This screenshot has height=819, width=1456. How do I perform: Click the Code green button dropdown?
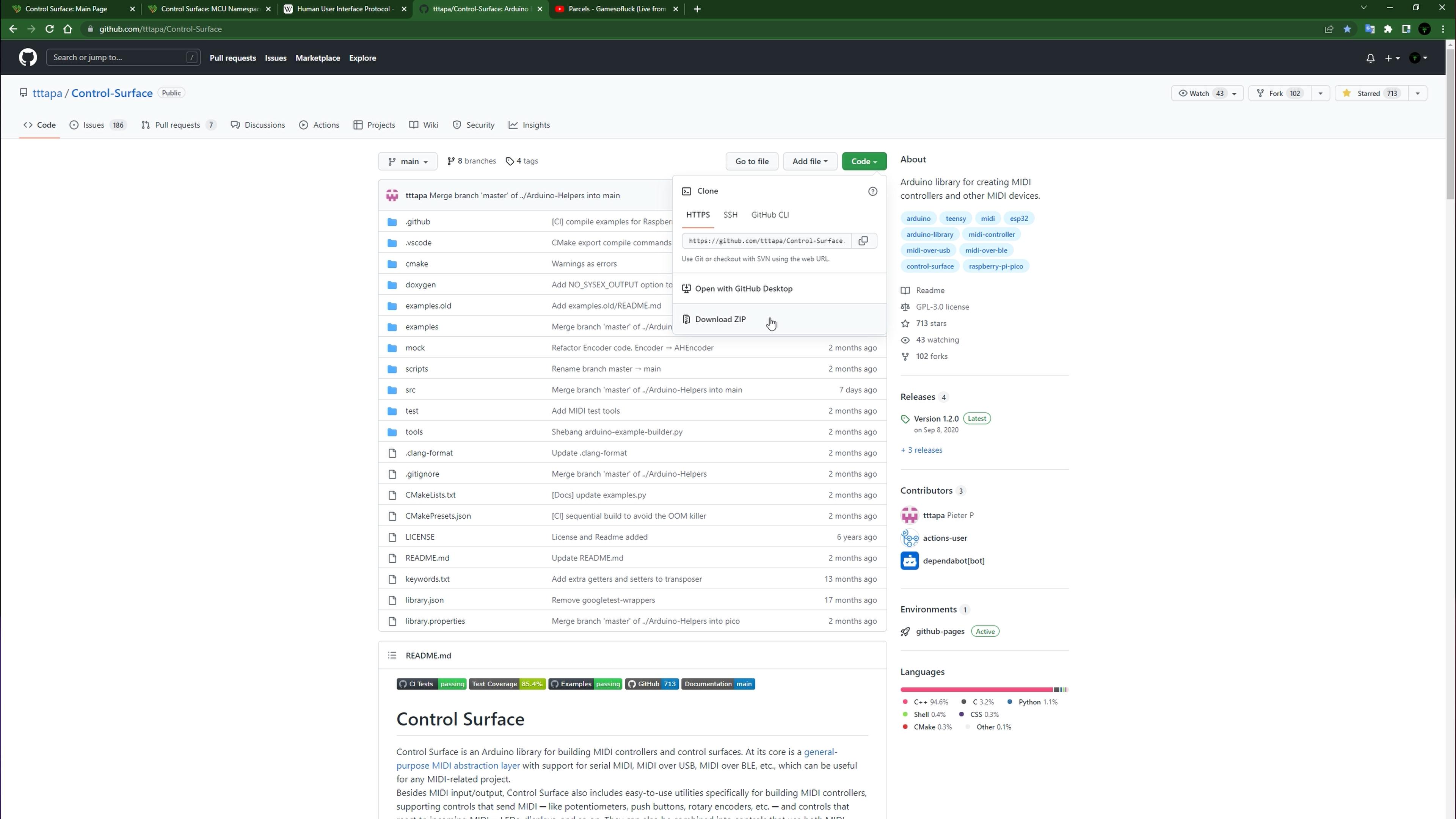click(x=863, y=161)
